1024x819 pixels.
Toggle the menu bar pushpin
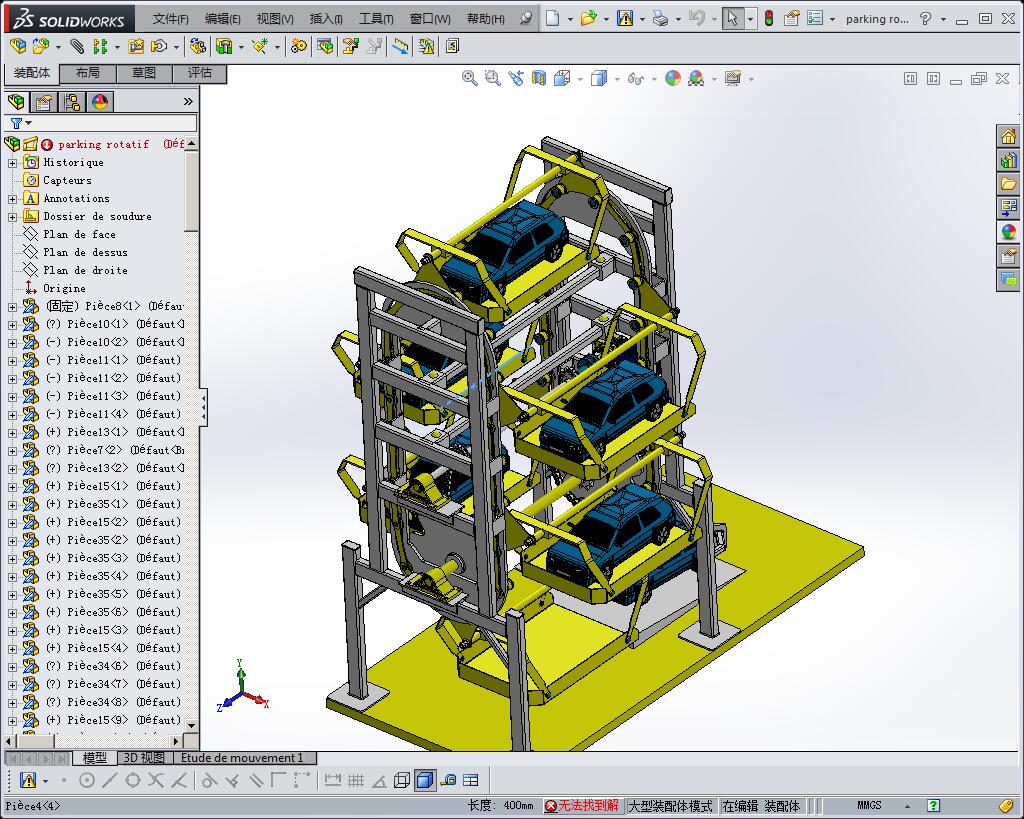526,18
